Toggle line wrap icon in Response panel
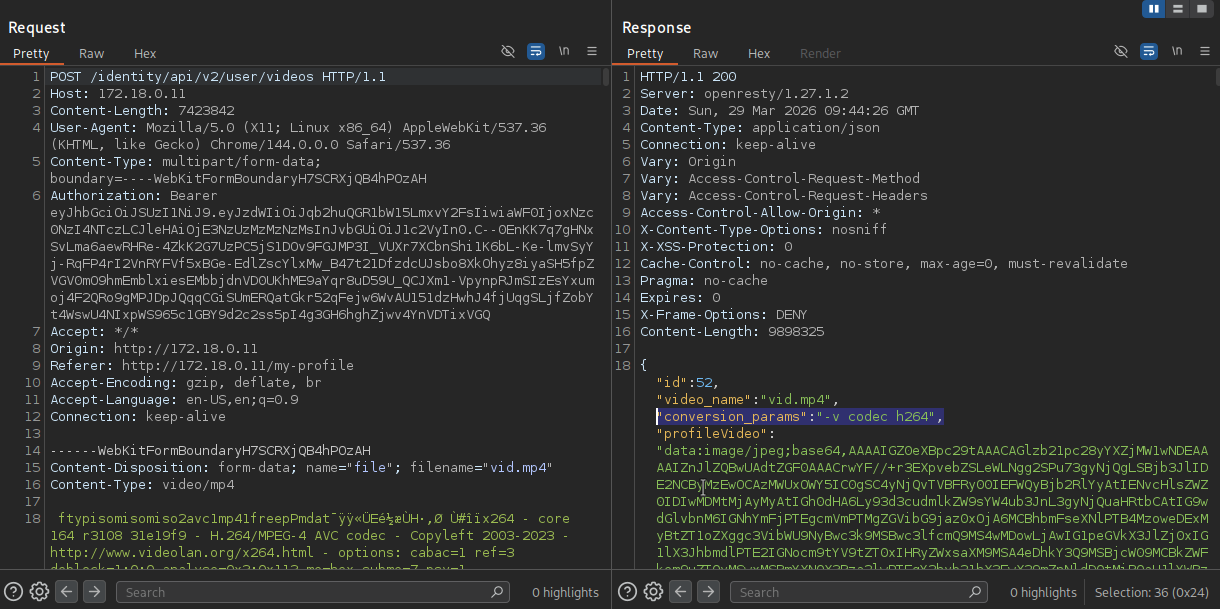Screen dimensions: 1220x609 click(x=1149, y=51)
